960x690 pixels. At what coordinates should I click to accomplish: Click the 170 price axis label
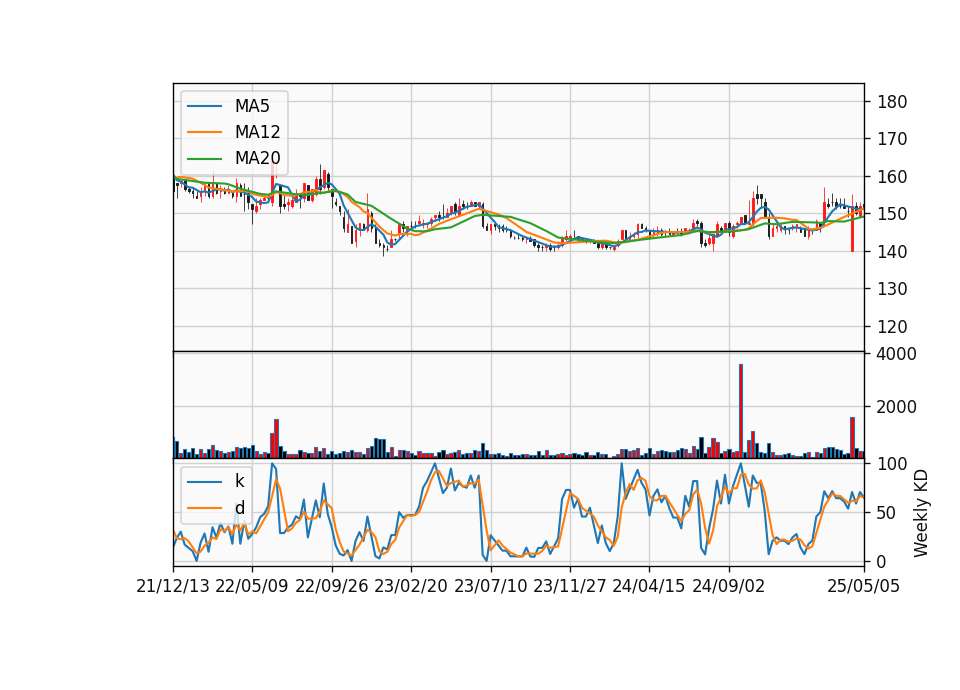tap(892, 139)
